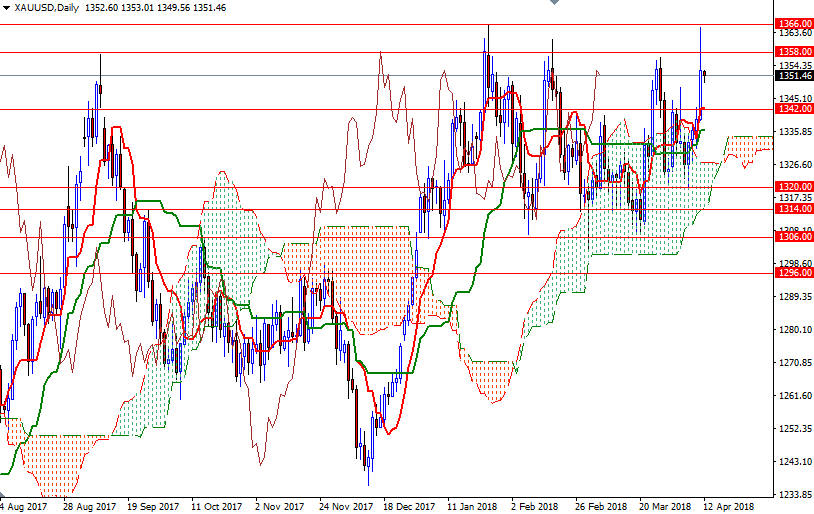
Task: Click the 1280.10 price on the scale
Action: click(x=793, y=330)
